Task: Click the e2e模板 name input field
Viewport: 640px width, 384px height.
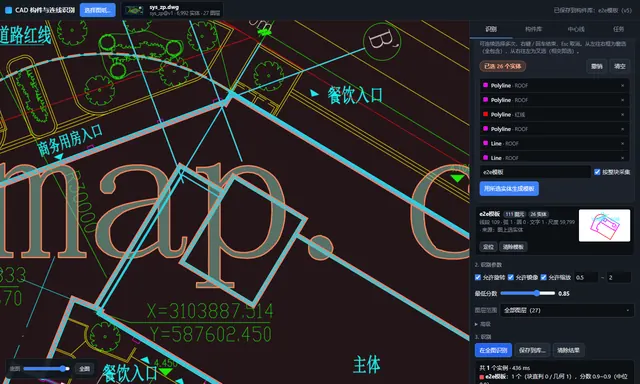Action: 535,172
